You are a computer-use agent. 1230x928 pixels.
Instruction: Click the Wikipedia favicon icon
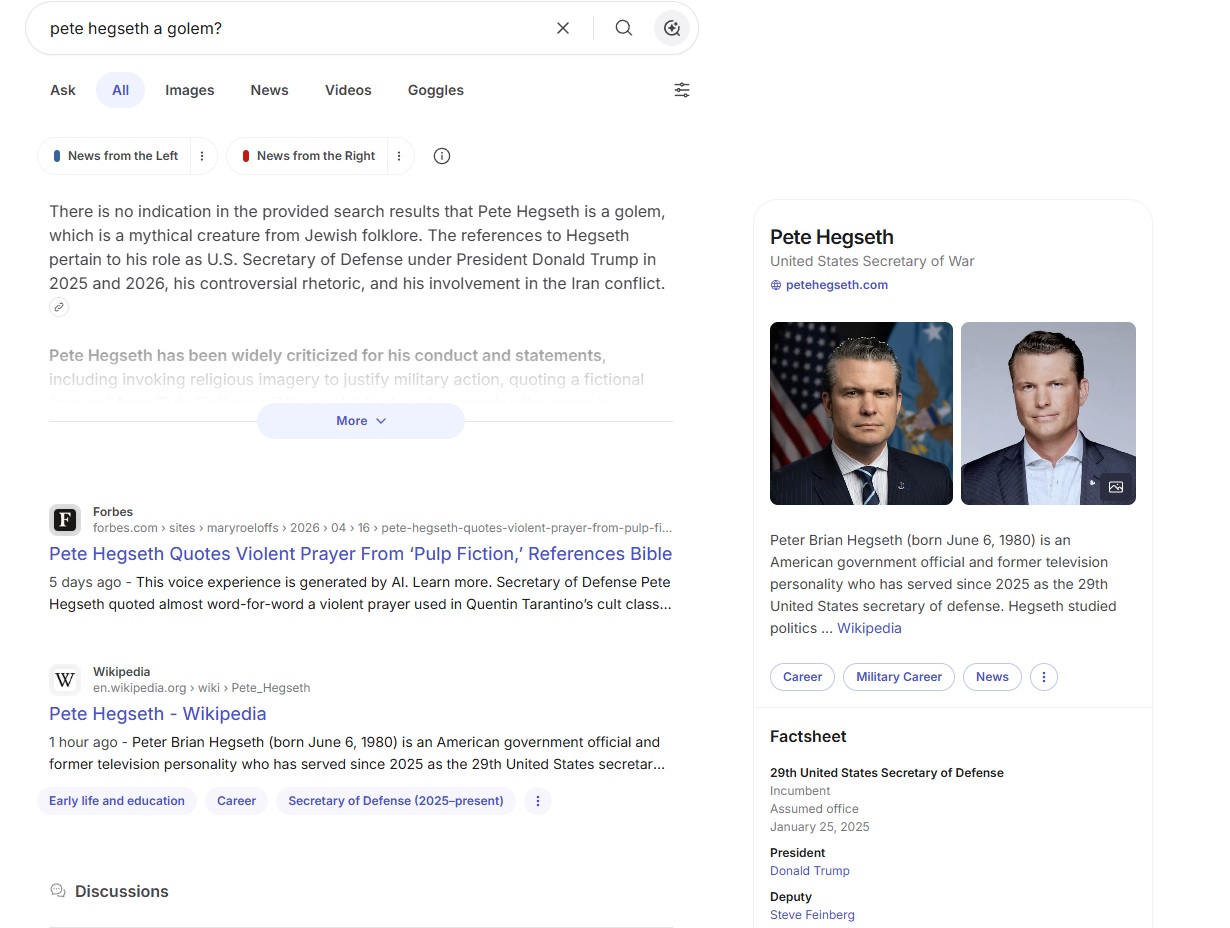[65, 680]
